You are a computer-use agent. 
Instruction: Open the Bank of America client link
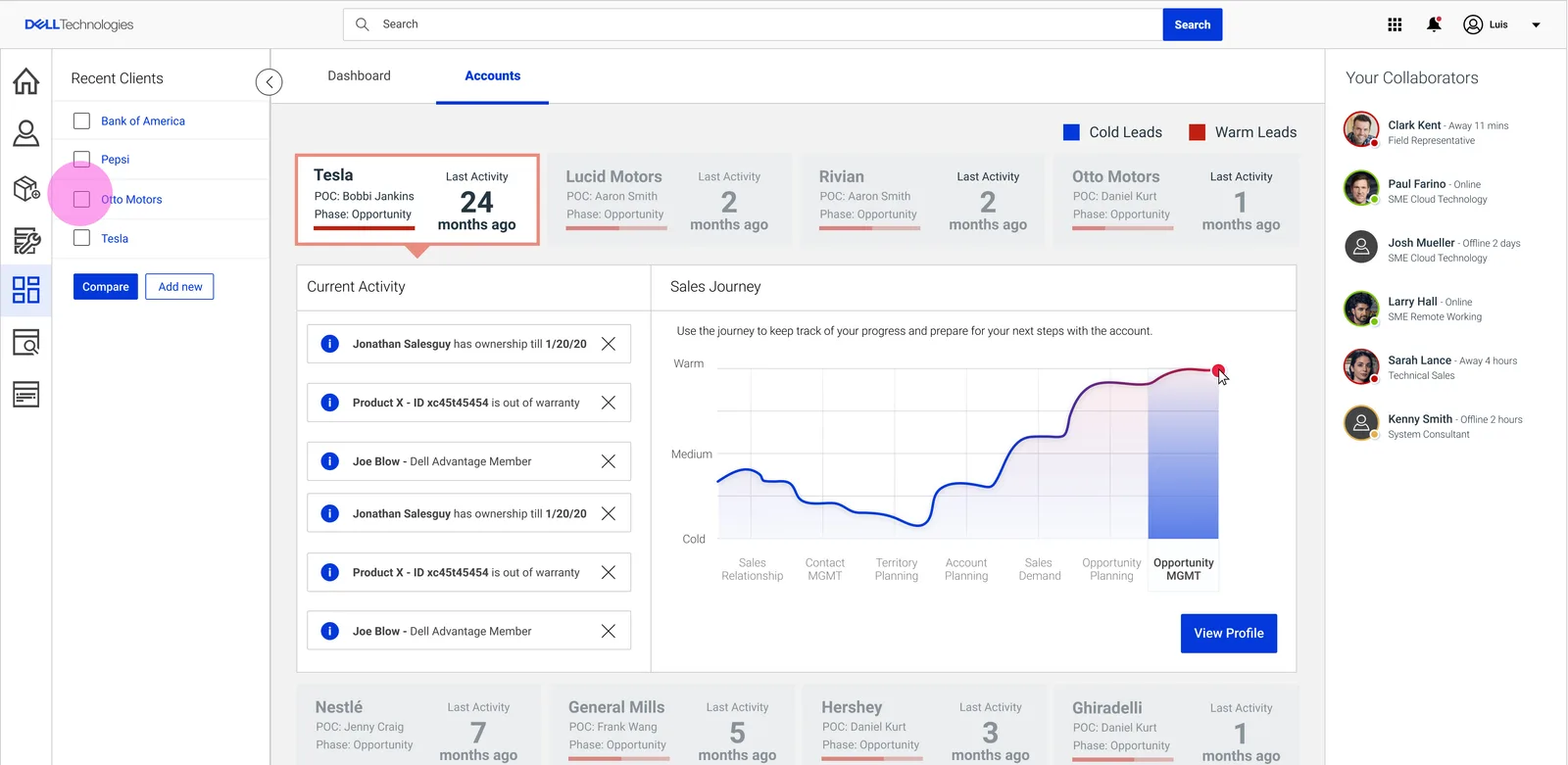143,120
